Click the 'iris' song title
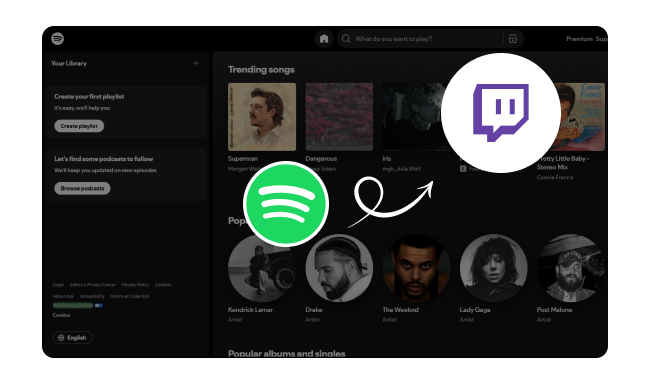The height and width of the screenshot is (384, 650). pos(387,158)
